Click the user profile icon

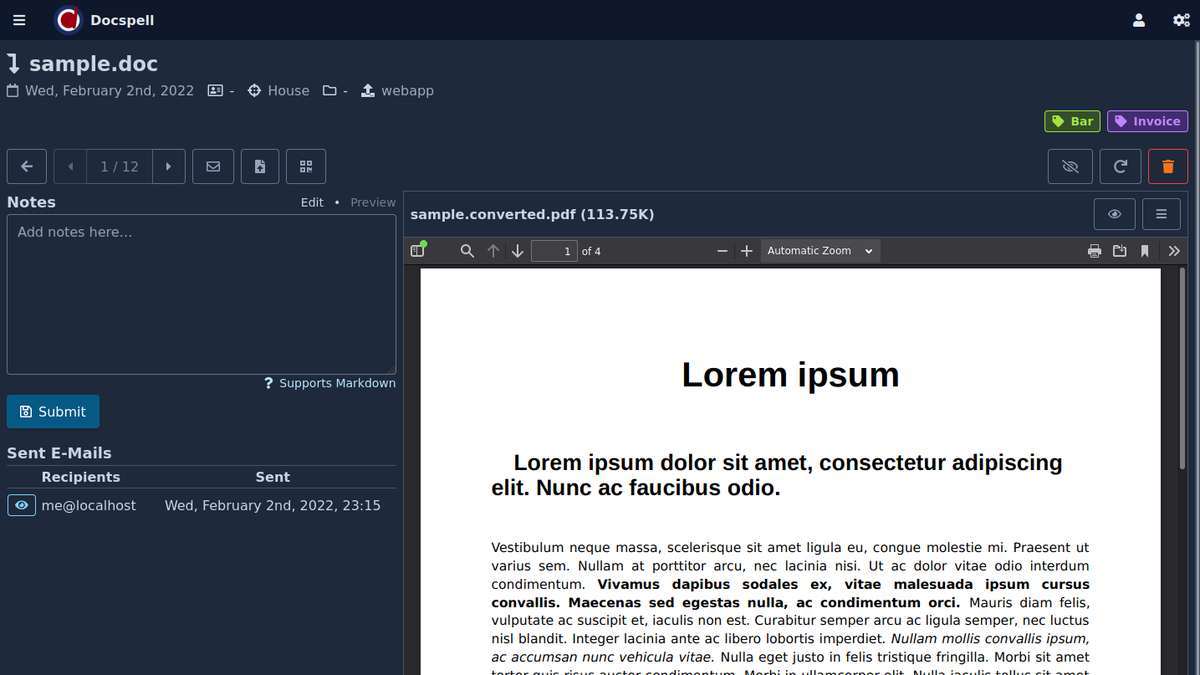(1138, 20)
